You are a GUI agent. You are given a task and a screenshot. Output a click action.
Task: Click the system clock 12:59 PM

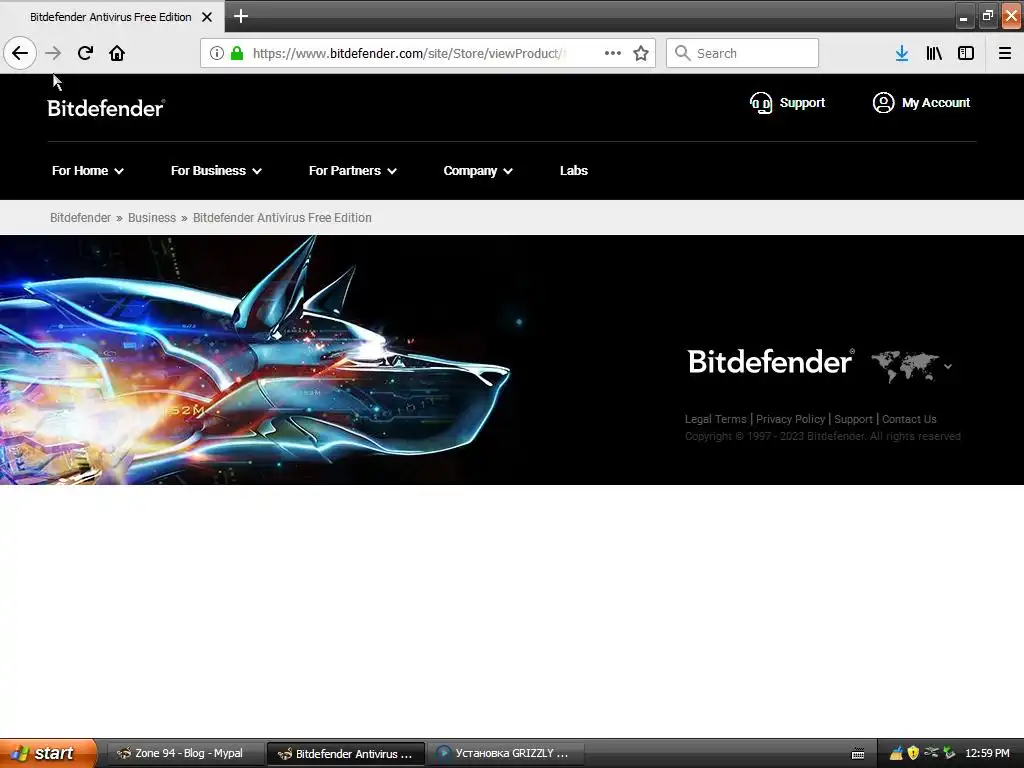click(x=987, y=754)
